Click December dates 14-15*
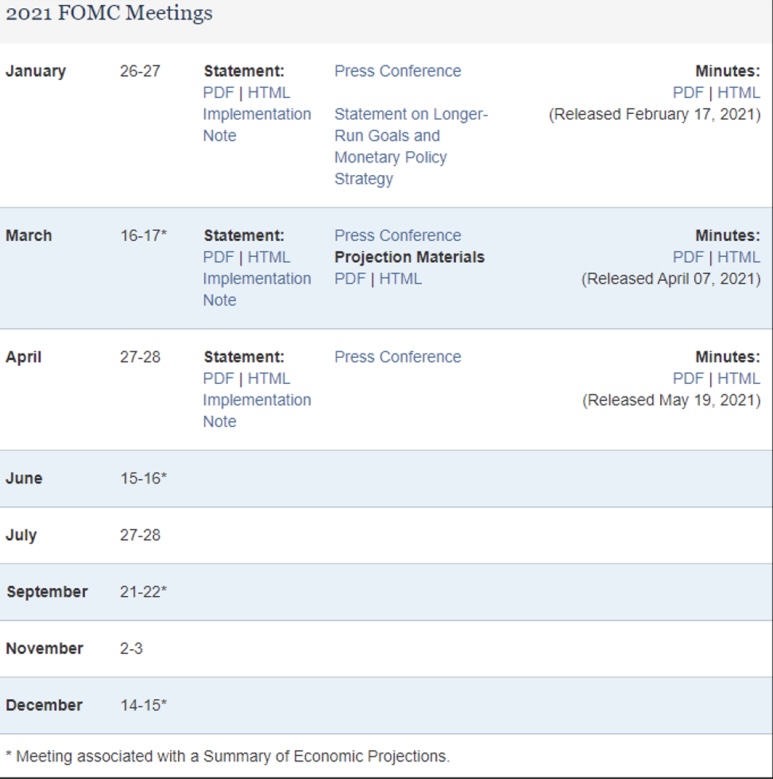Screen dimensions: 773x779 click(144, 705)
